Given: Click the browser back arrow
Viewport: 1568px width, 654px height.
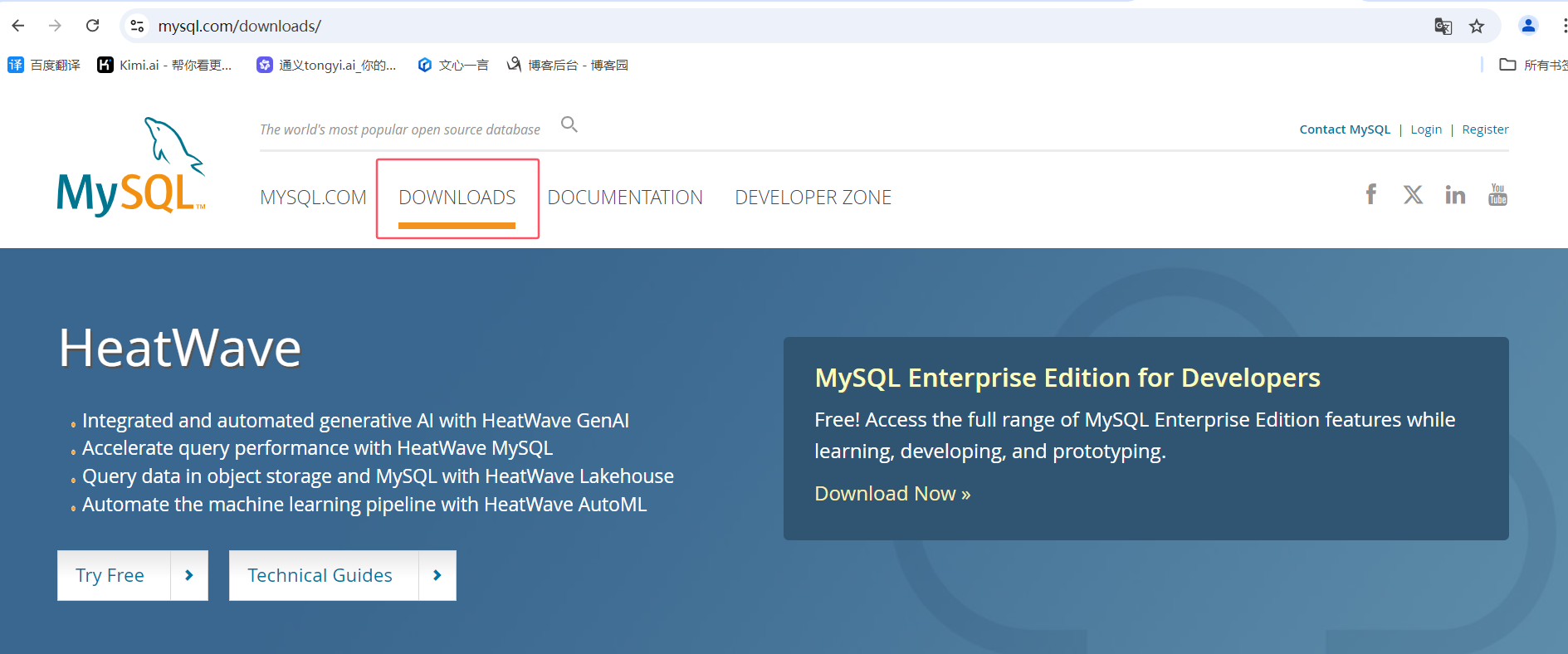Looking at the screenshot, I should coord(18,26).
